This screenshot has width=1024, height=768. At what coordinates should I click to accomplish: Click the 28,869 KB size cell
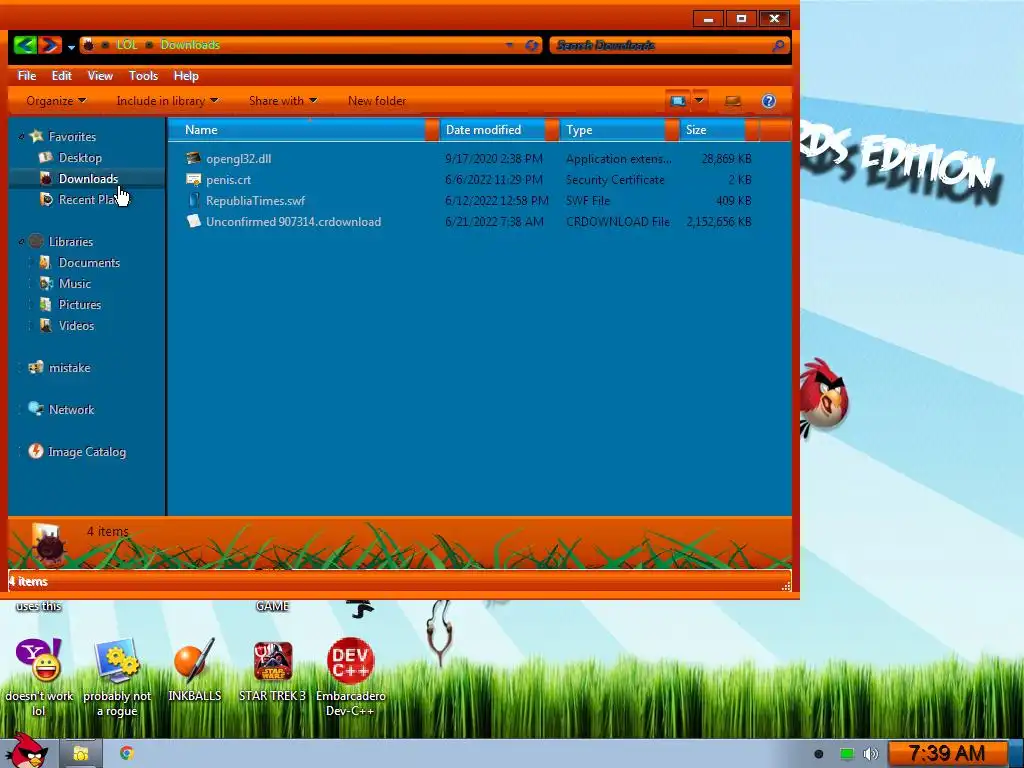[726, 159]
